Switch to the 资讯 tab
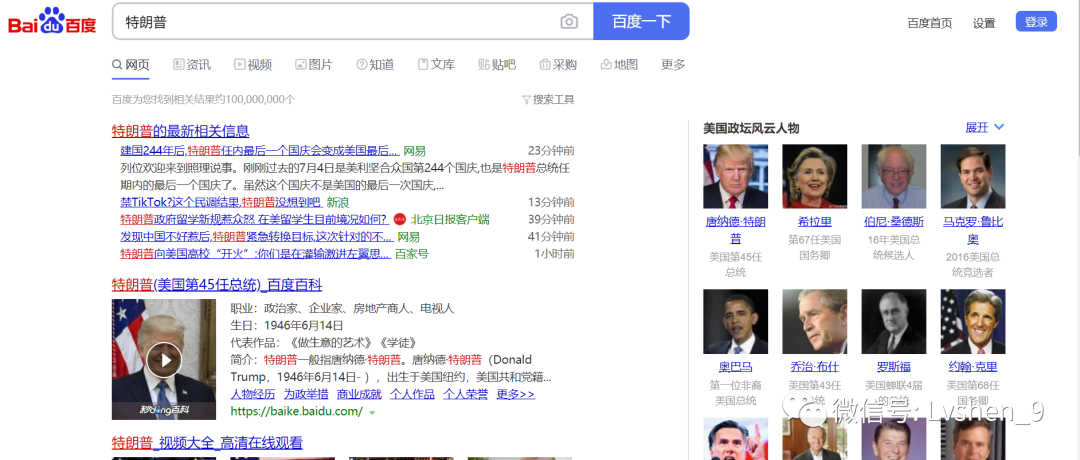This screenshot has width=1080, height=460. (192, 65)
